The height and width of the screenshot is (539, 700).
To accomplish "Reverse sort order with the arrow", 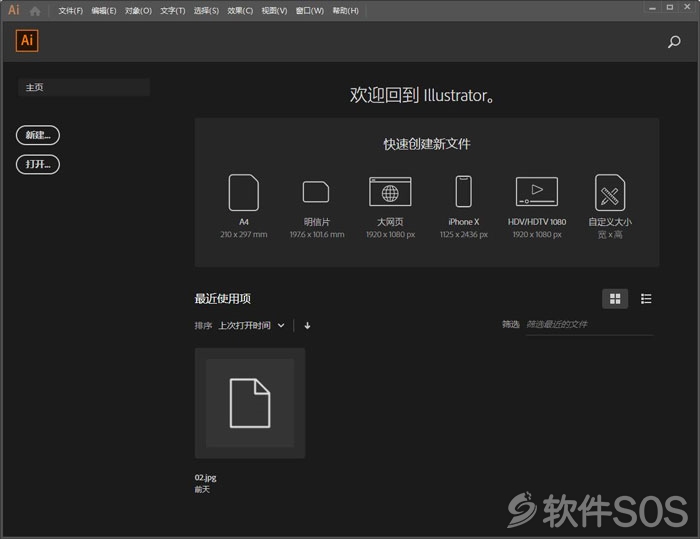I will (307, 326).
